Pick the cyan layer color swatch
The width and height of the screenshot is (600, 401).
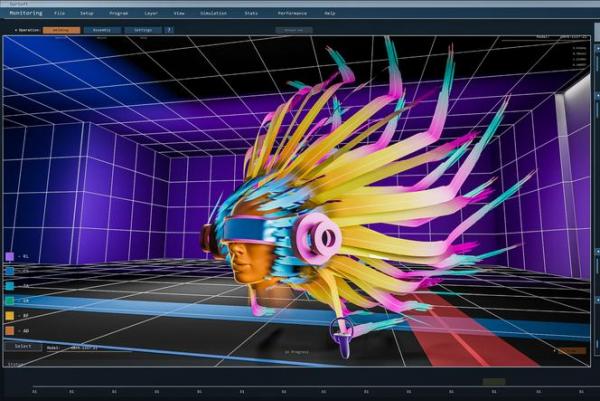10,286
